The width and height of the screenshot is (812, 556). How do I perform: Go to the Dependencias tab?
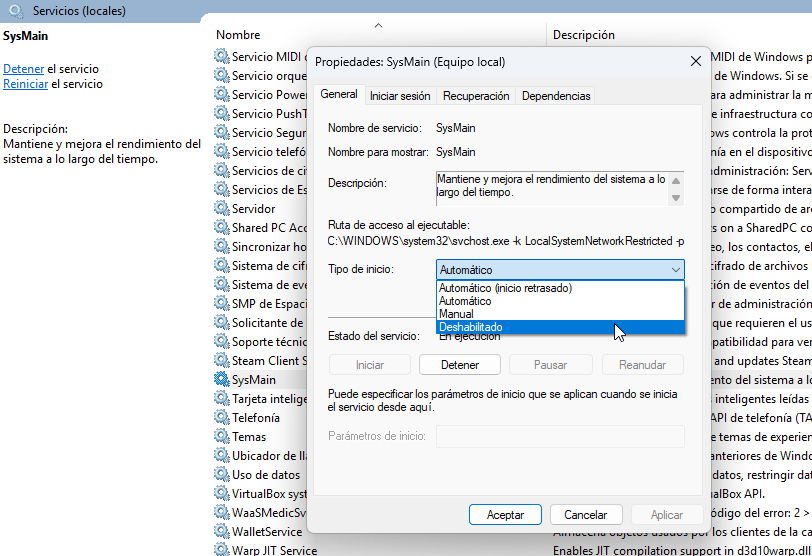tap(556, 96)
